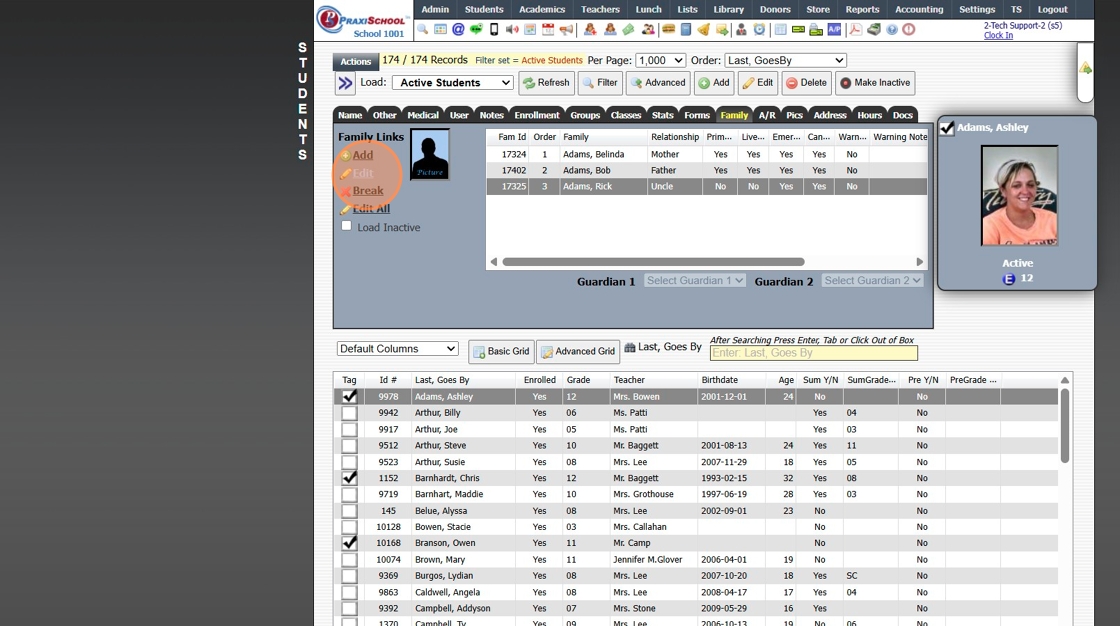Open the Reports top menu
This screenshot has height=626, width=1120.
(862, 9)
